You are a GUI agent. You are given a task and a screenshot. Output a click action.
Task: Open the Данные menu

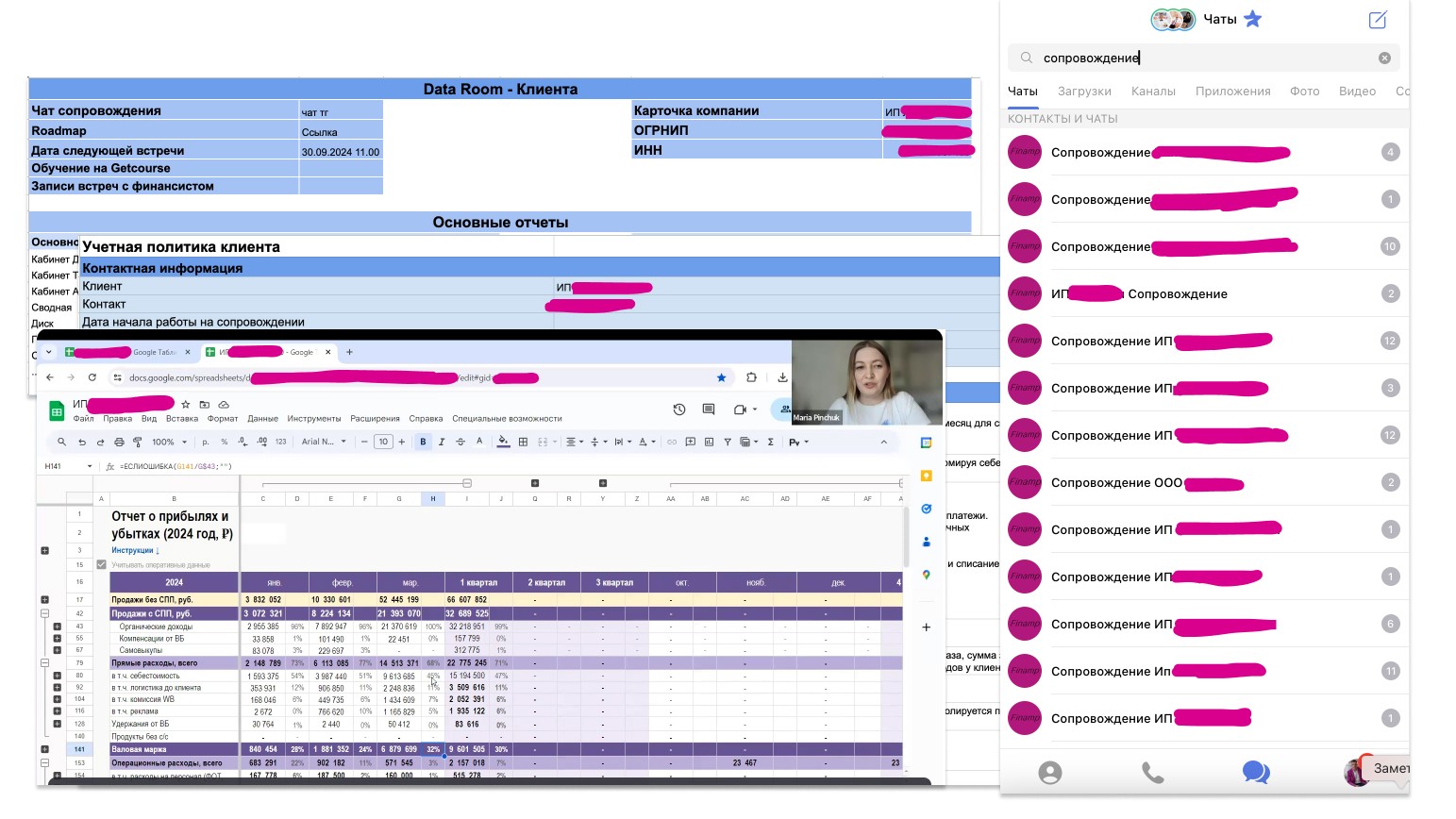pyautogui.click(x=262, y=419)
